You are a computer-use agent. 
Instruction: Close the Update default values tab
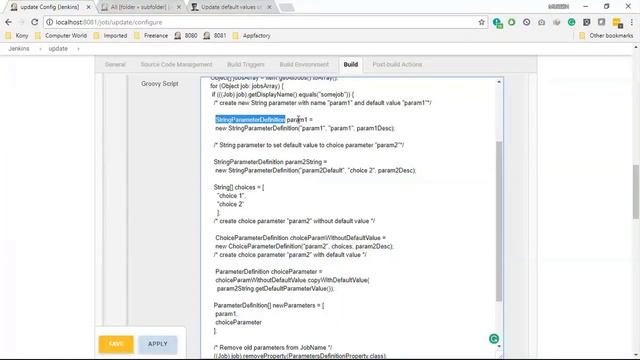tap(269, 7)
